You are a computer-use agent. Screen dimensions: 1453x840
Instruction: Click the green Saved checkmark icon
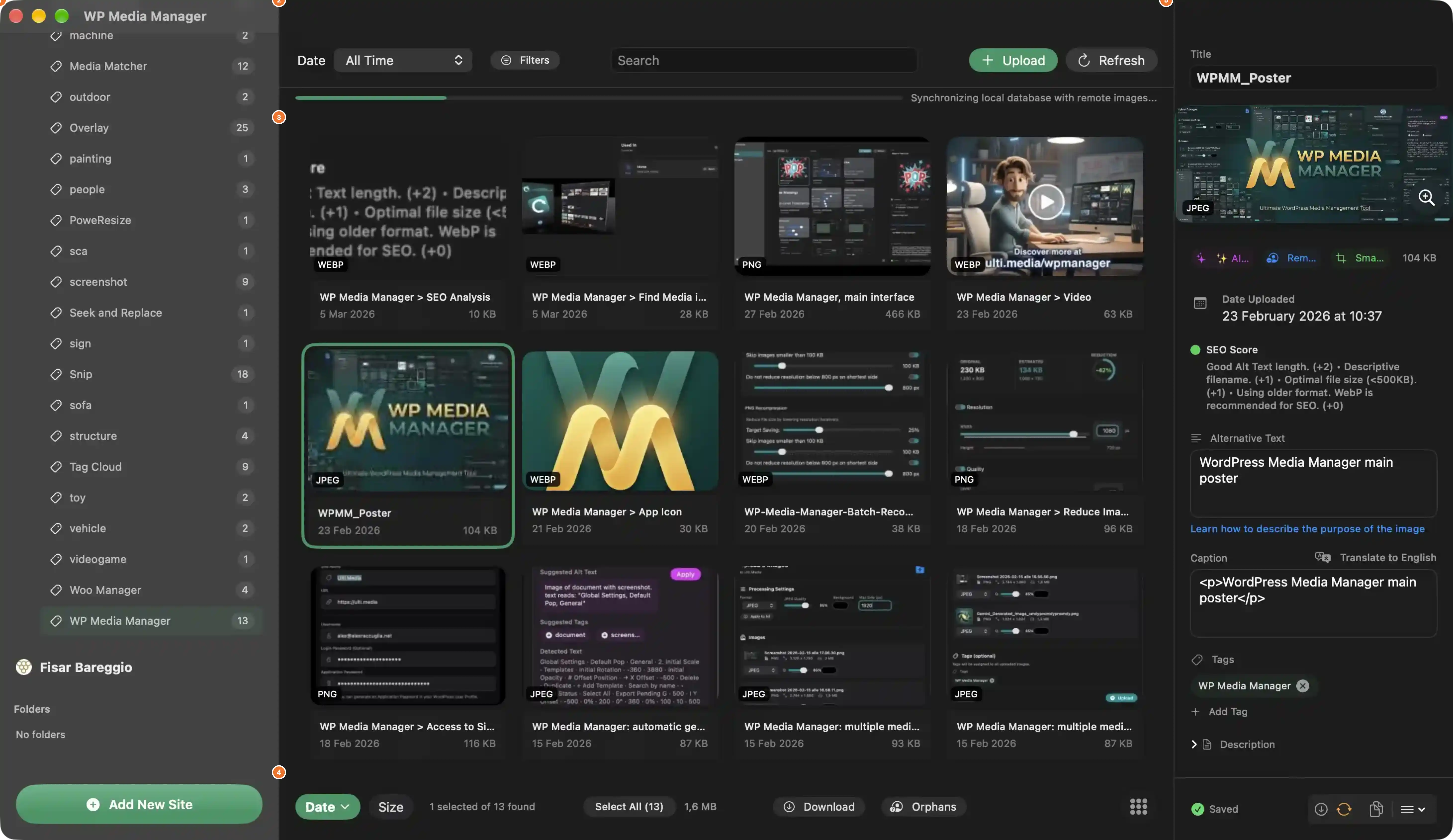(x=1198, y=809)
